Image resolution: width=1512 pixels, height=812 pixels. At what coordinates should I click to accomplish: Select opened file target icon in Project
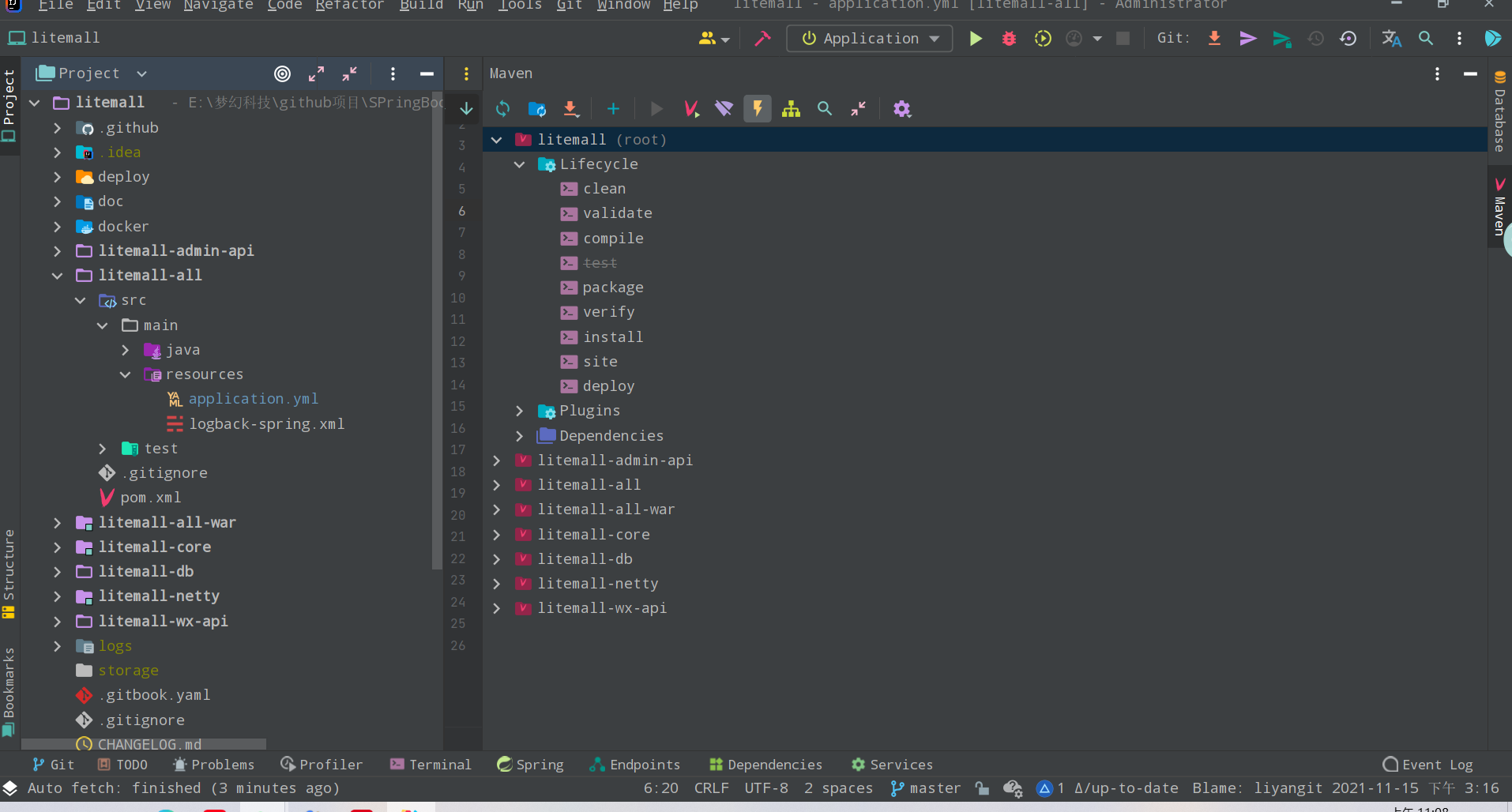[x=282, y=73]
